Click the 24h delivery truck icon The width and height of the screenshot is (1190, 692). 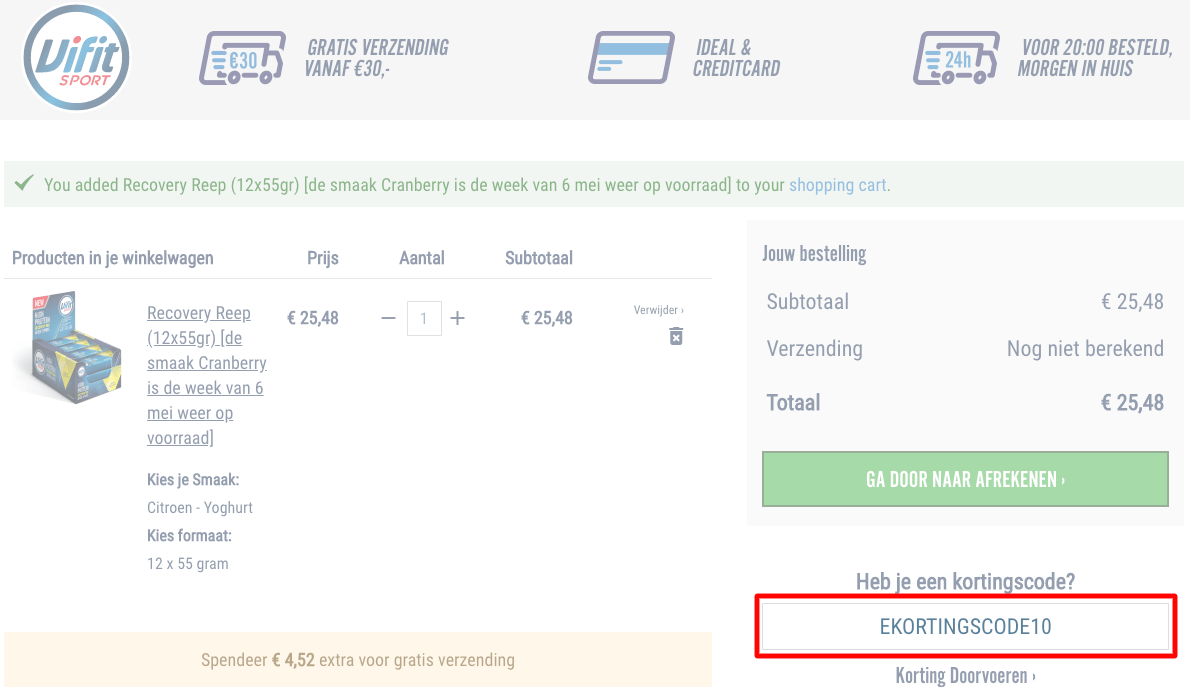956,58
